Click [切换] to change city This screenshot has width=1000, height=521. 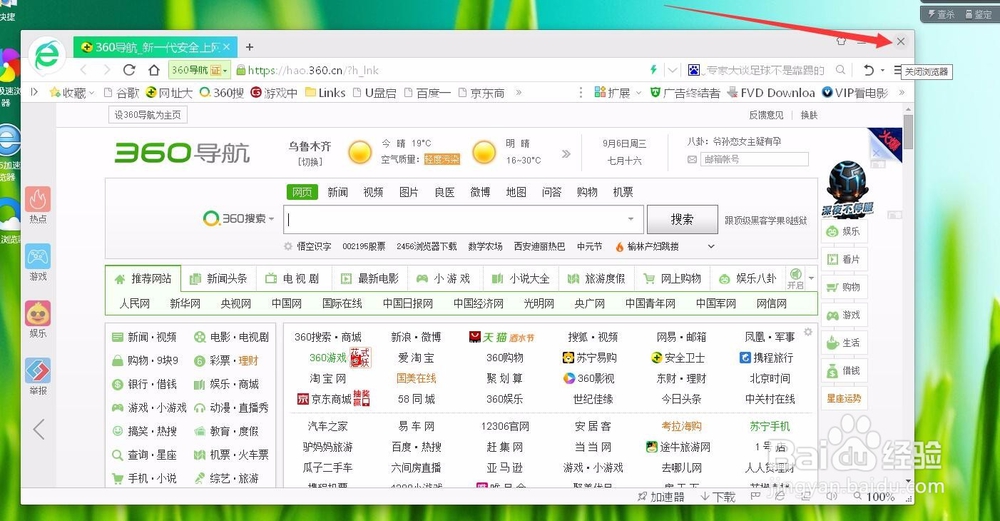coord(310,162)
